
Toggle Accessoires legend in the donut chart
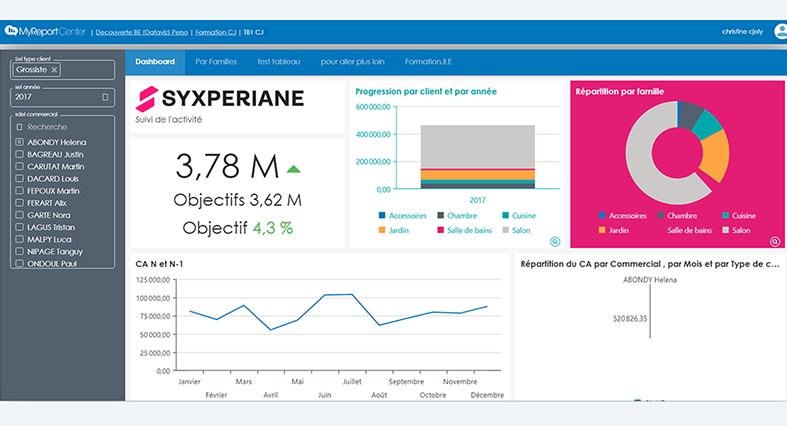pyautogui.click(x=622, y=215)
